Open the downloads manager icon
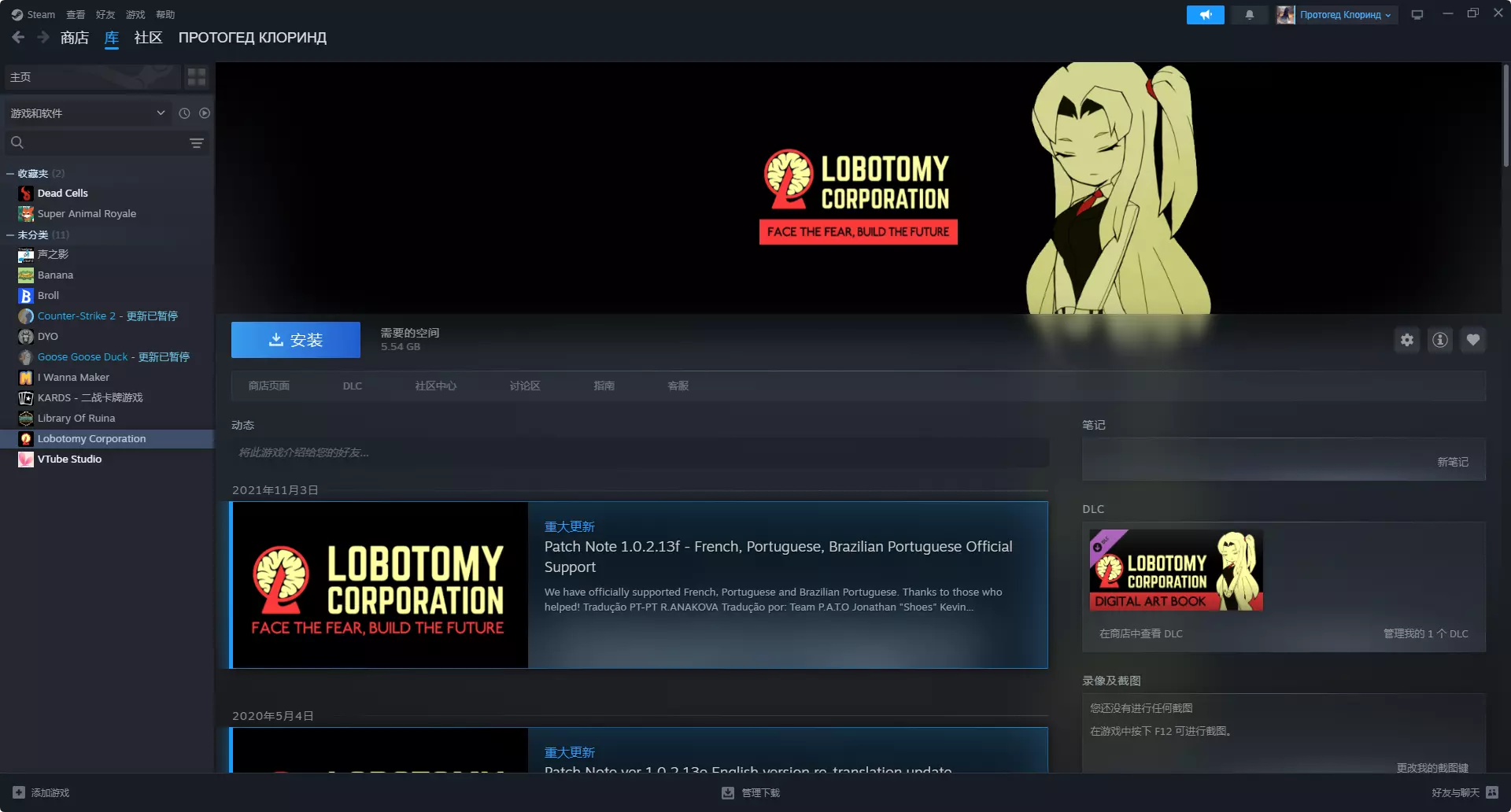1511x812 pixels. pos(728,792)
